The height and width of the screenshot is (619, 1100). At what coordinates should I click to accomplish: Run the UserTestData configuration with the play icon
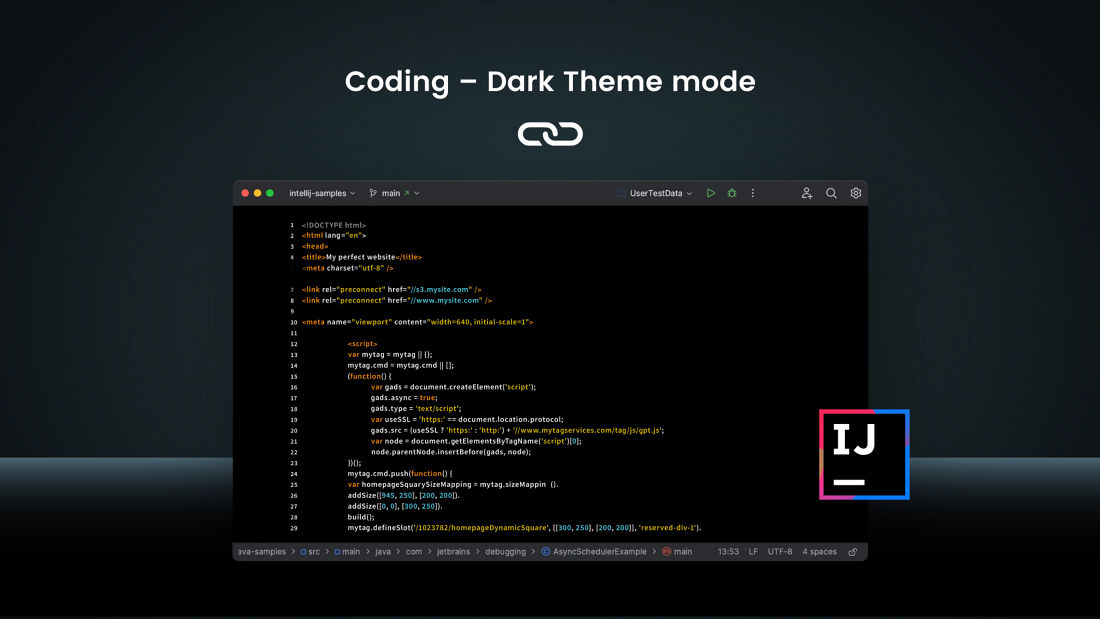point(711,193)
